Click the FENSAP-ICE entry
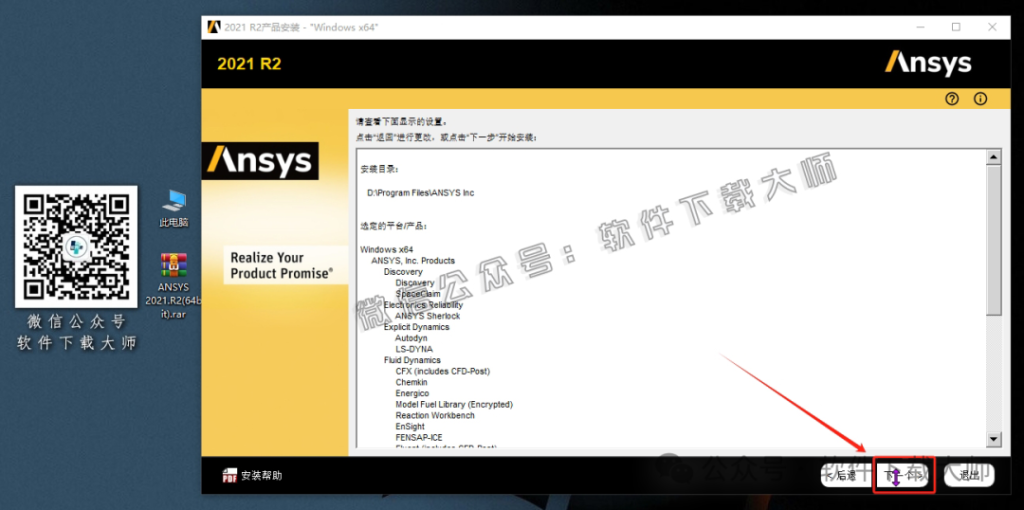This screenshot has width=1024, height=510. 420,438
